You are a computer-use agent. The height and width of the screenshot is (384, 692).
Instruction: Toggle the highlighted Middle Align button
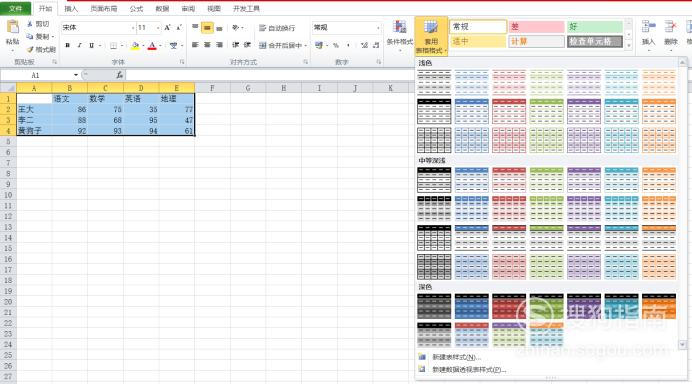[207, 28]
